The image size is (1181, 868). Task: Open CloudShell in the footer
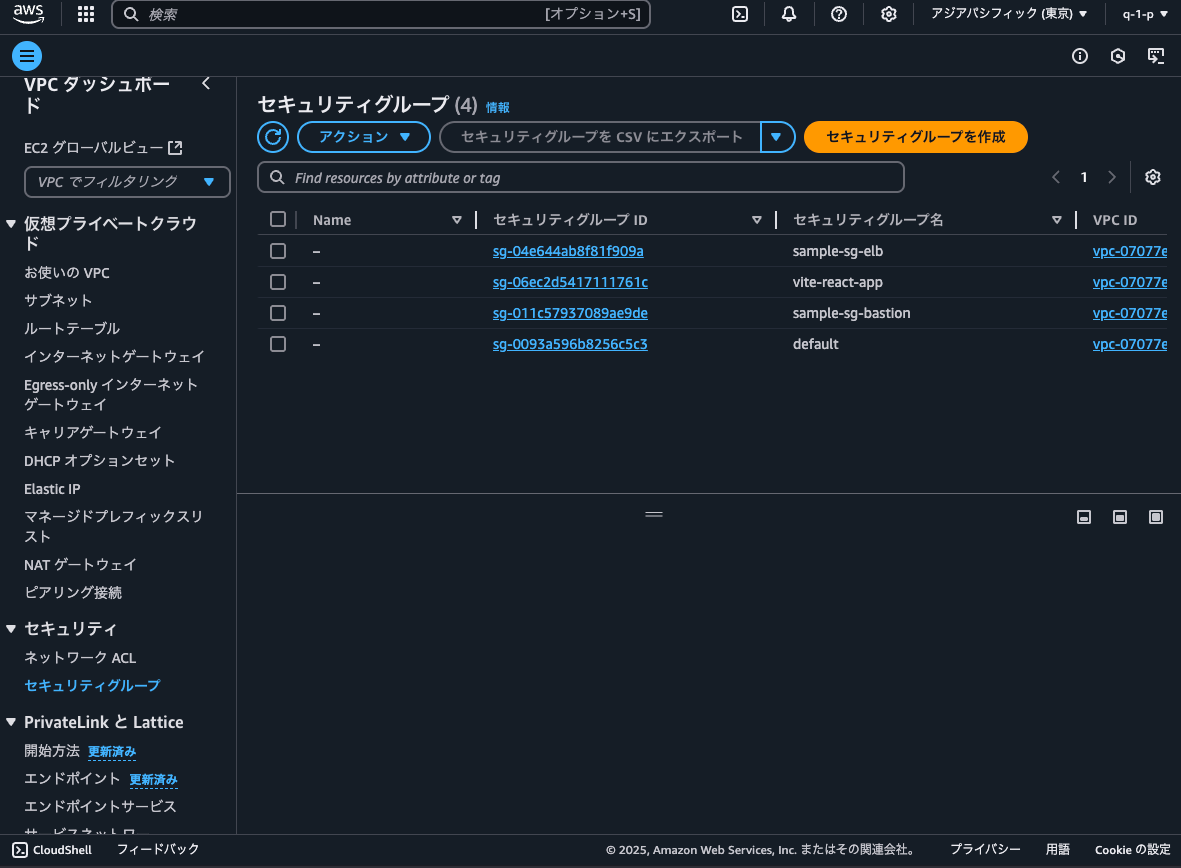click(x=52, y=850)
